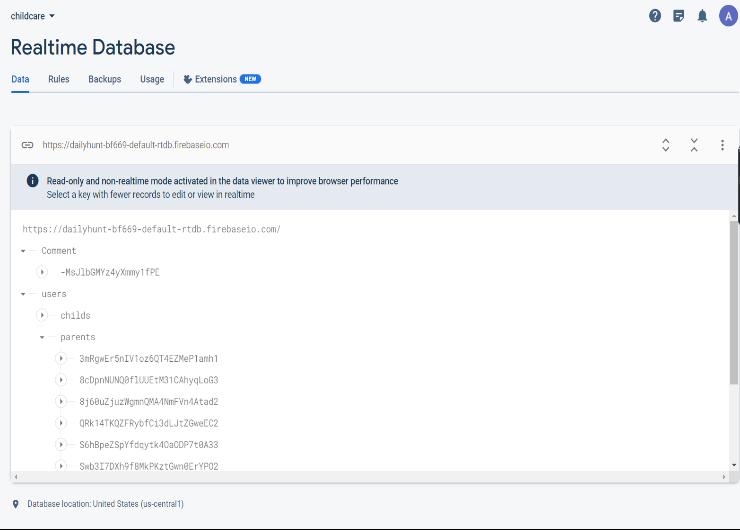Switch to the Backups tab
Image resolution: width=740 pixels, height=530 pixels.
(x=105, y=79)
